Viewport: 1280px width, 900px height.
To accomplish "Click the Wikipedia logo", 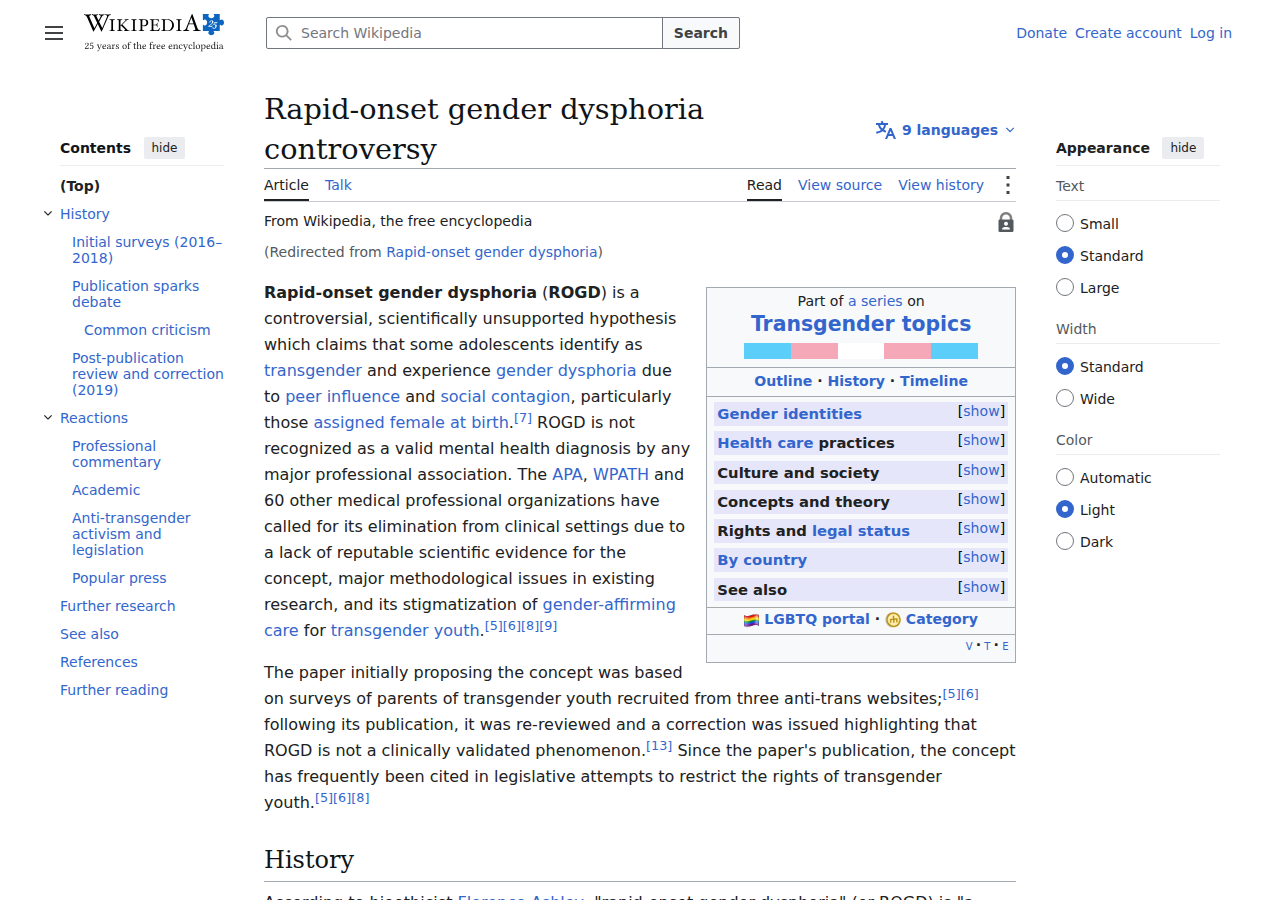I will coord(154,32).
